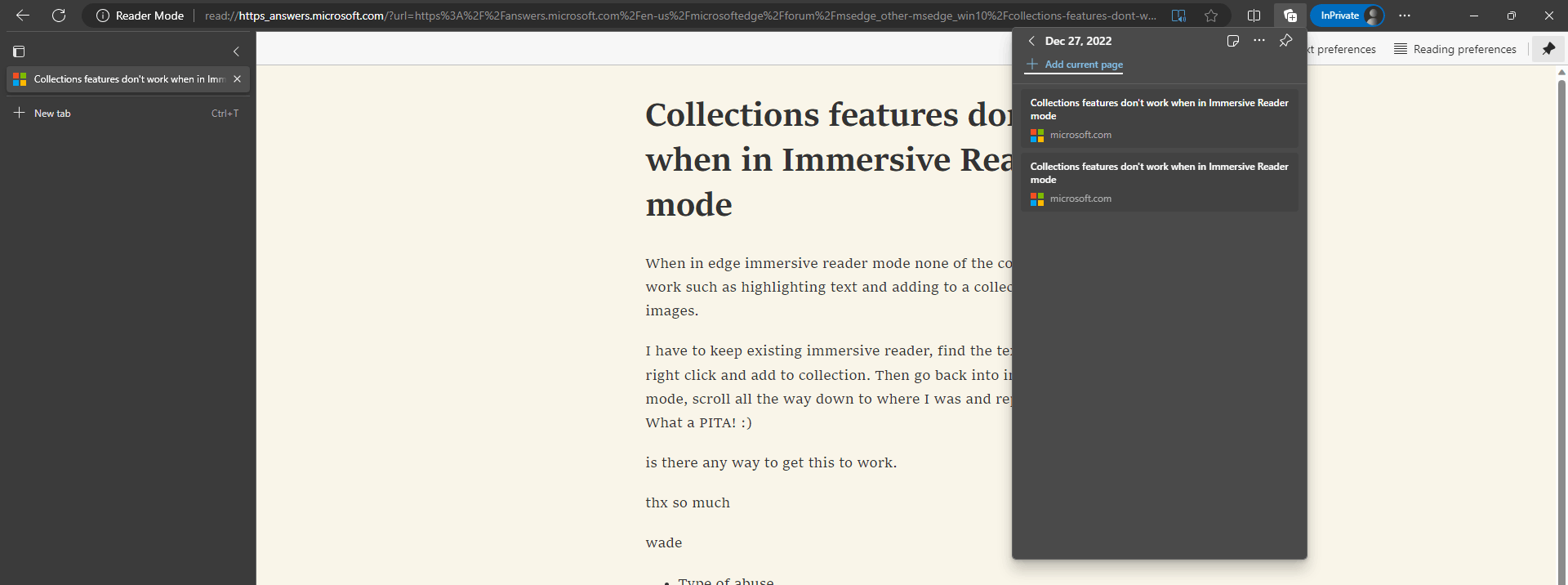Image resolution: width=1568 pixels, height=585 pixels.
Task: Go back to the previous page
Action: pos(23,16)
